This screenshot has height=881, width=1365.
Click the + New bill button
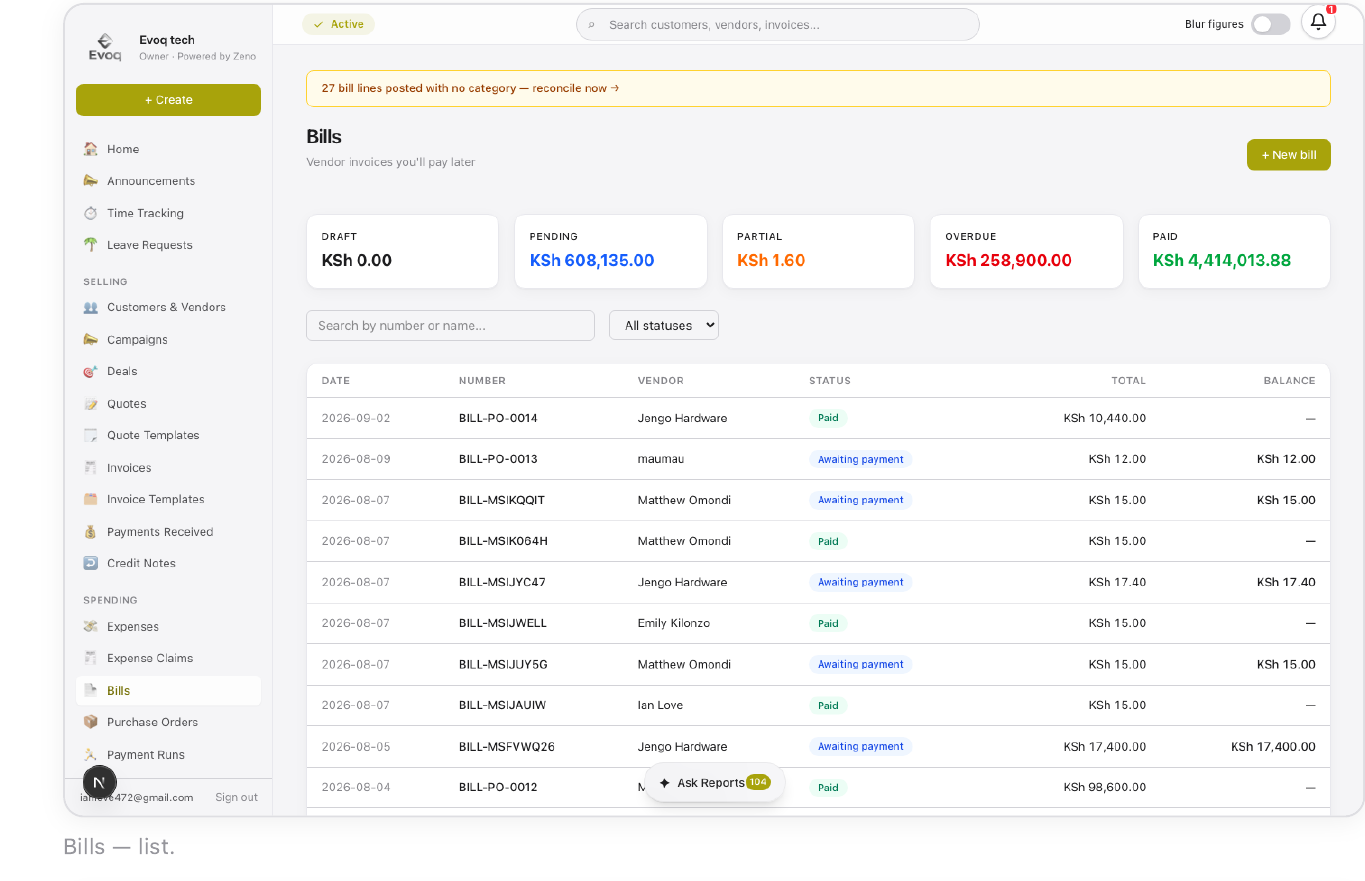(1288, 155)
